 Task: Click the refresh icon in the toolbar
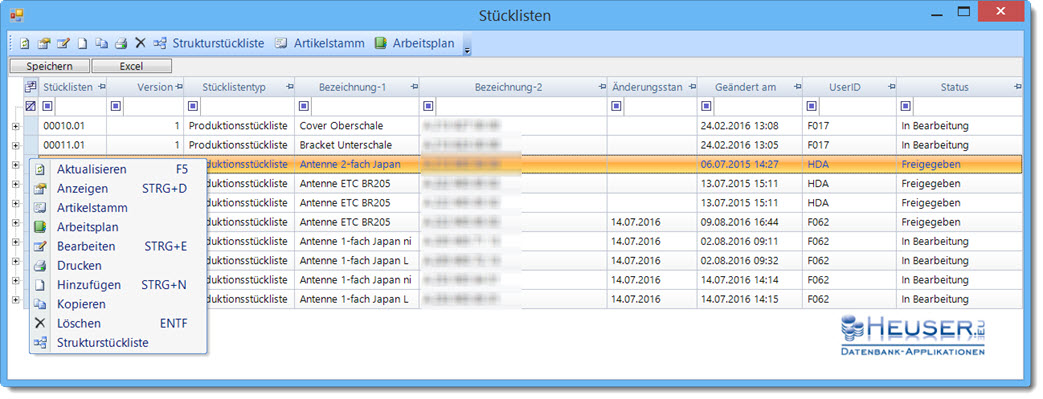coord(25,44)
